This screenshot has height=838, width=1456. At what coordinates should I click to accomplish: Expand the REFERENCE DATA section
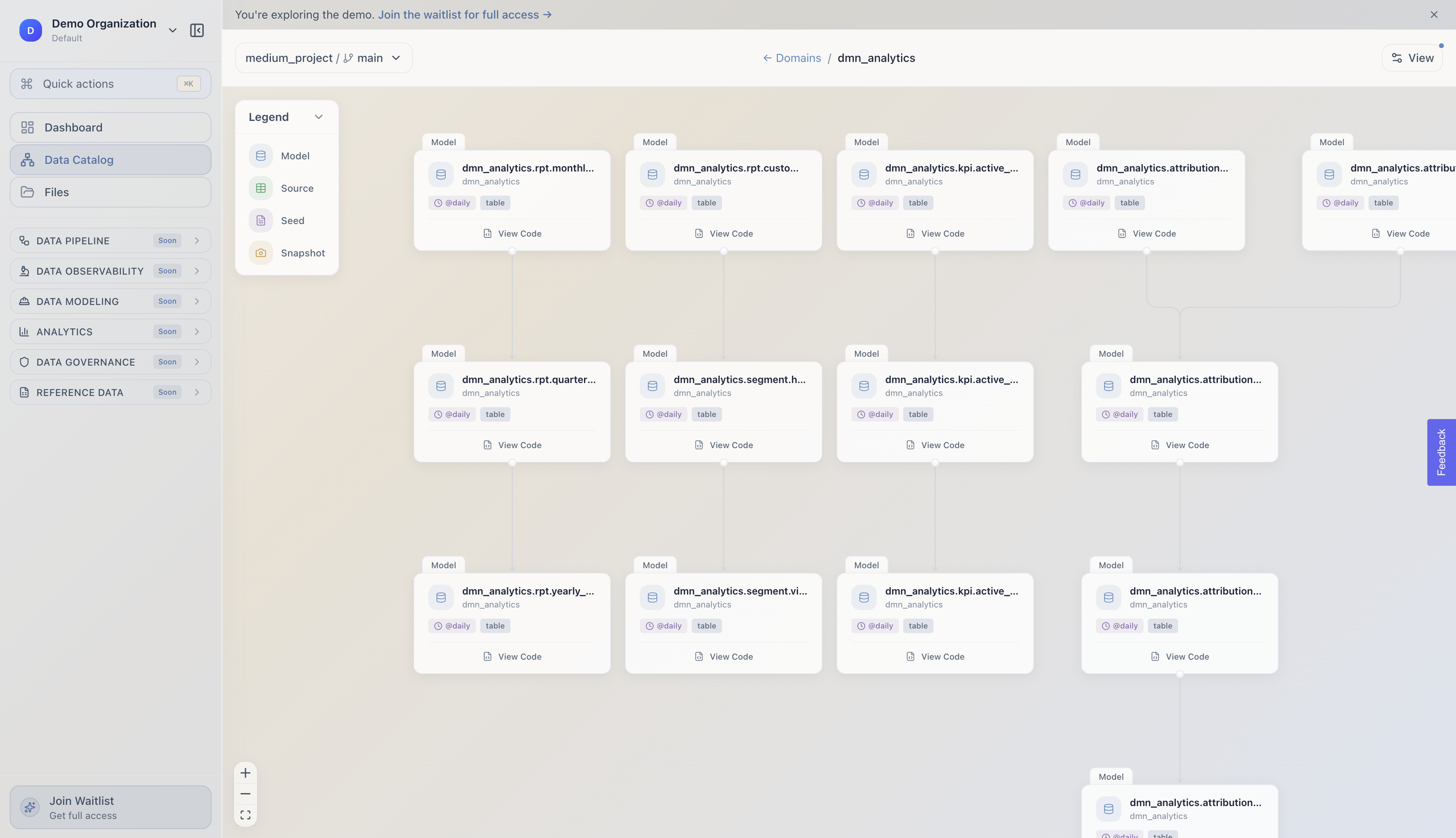(x=110, y=392)
